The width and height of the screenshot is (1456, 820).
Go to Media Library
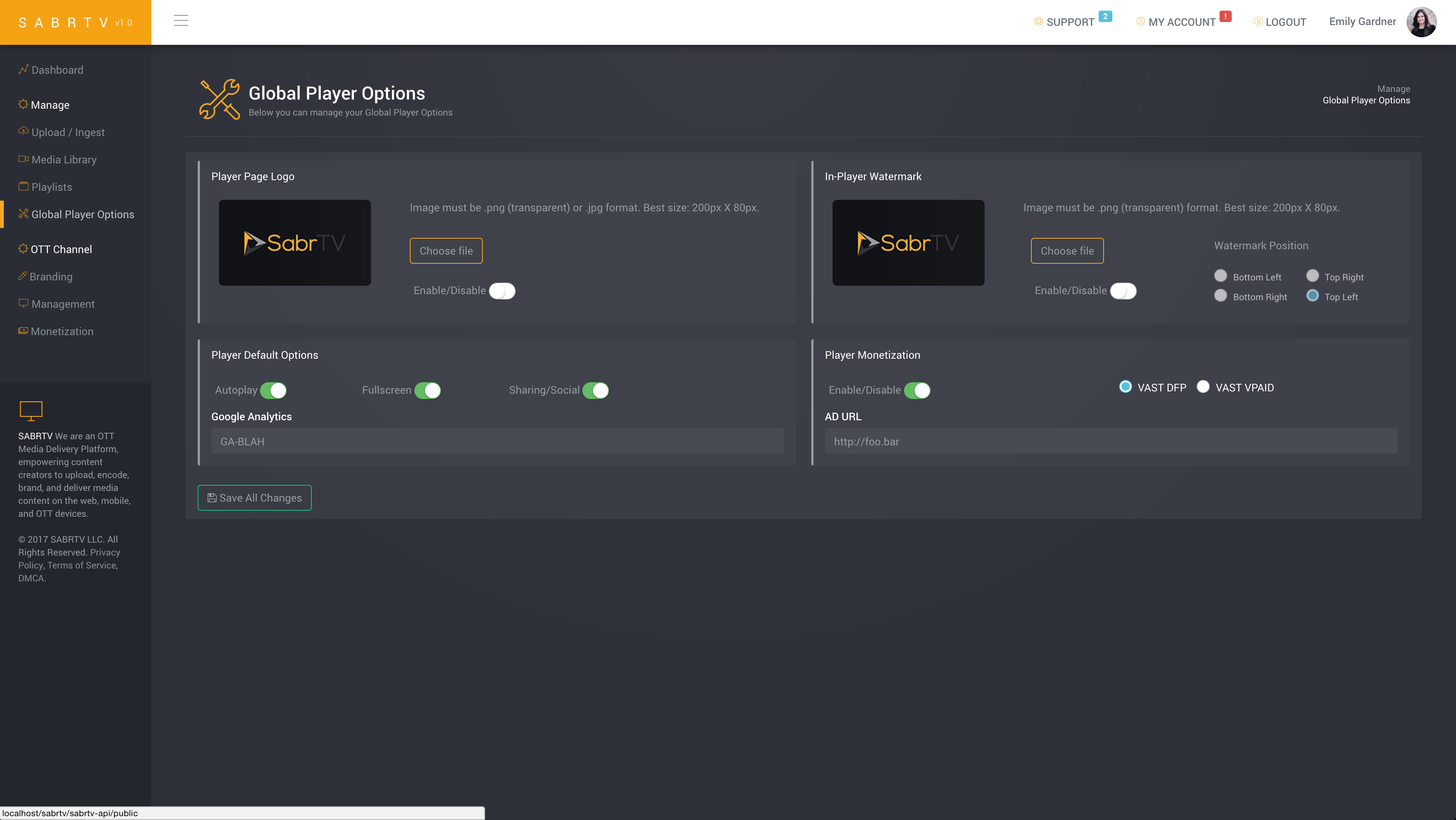coord(64,160)
